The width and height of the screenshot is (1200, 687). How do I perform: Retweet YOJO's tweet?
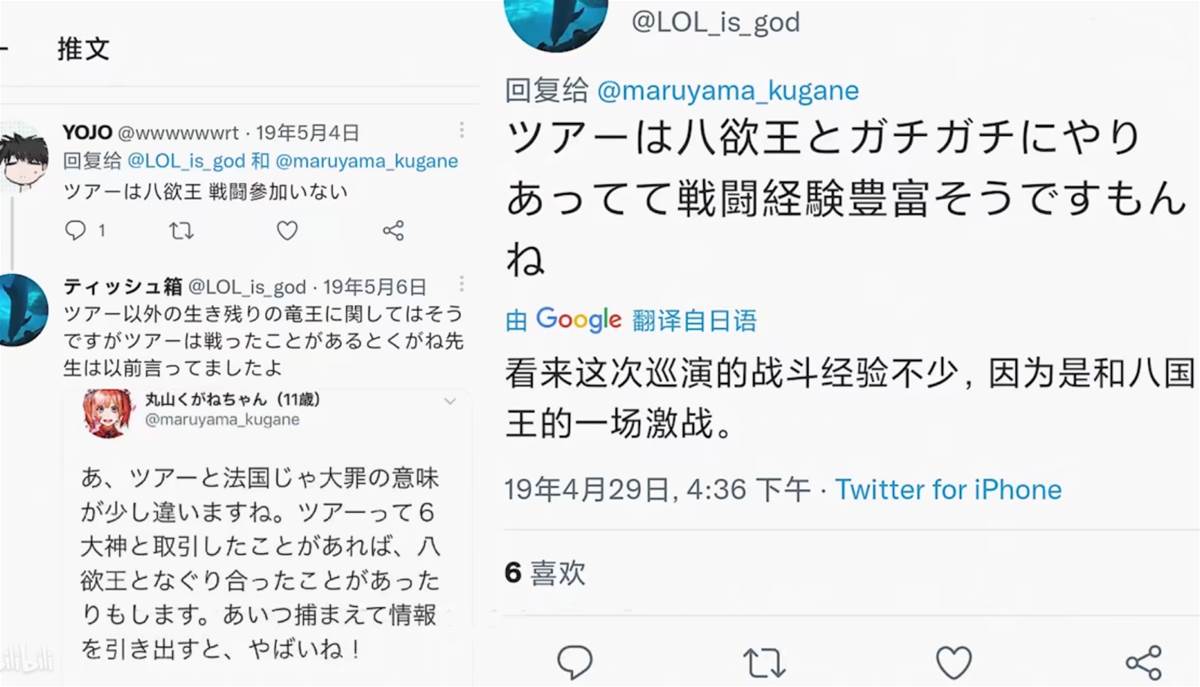181,231
